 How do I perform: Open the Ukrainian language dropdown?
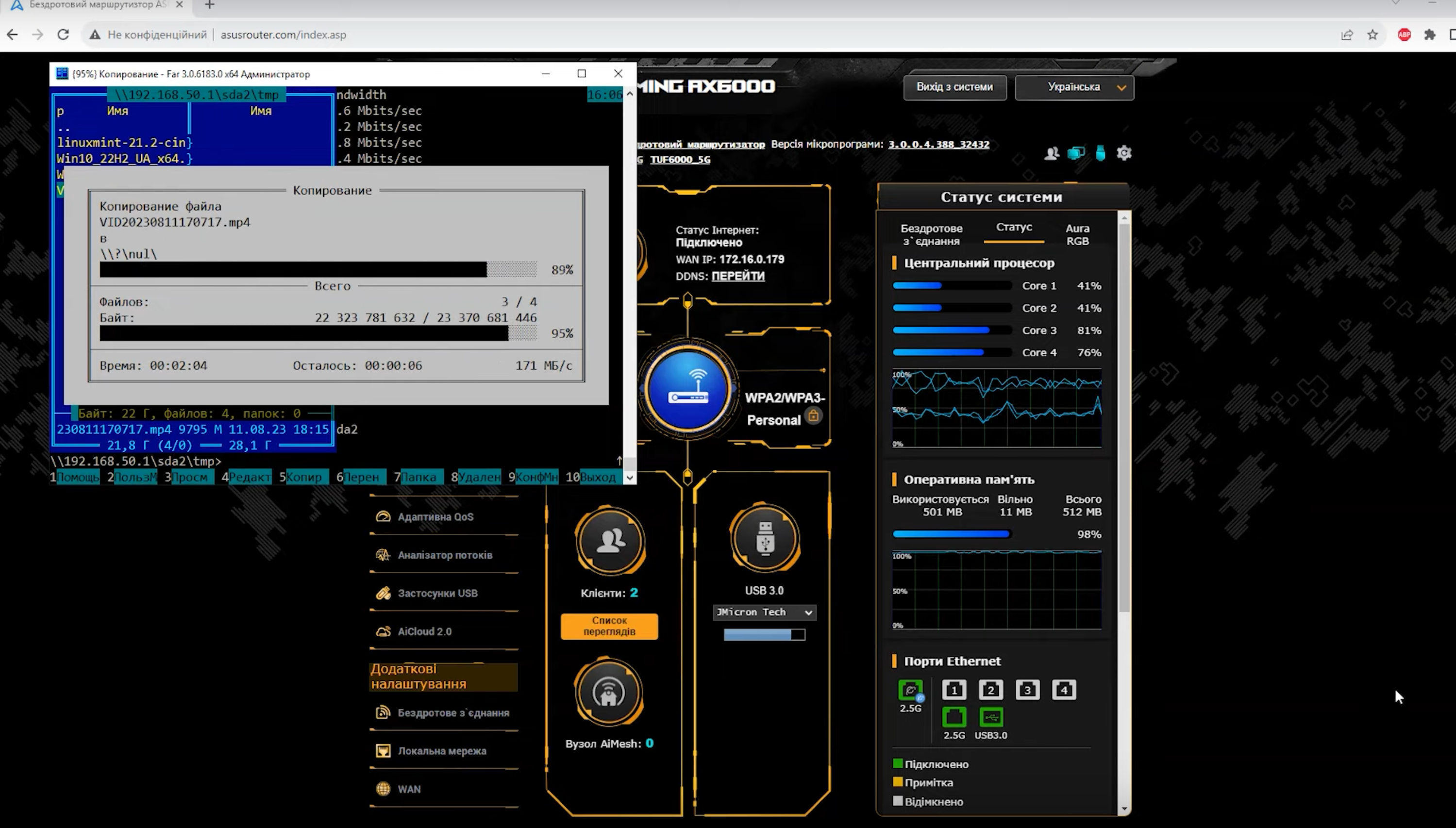[x=1074, y=87]
